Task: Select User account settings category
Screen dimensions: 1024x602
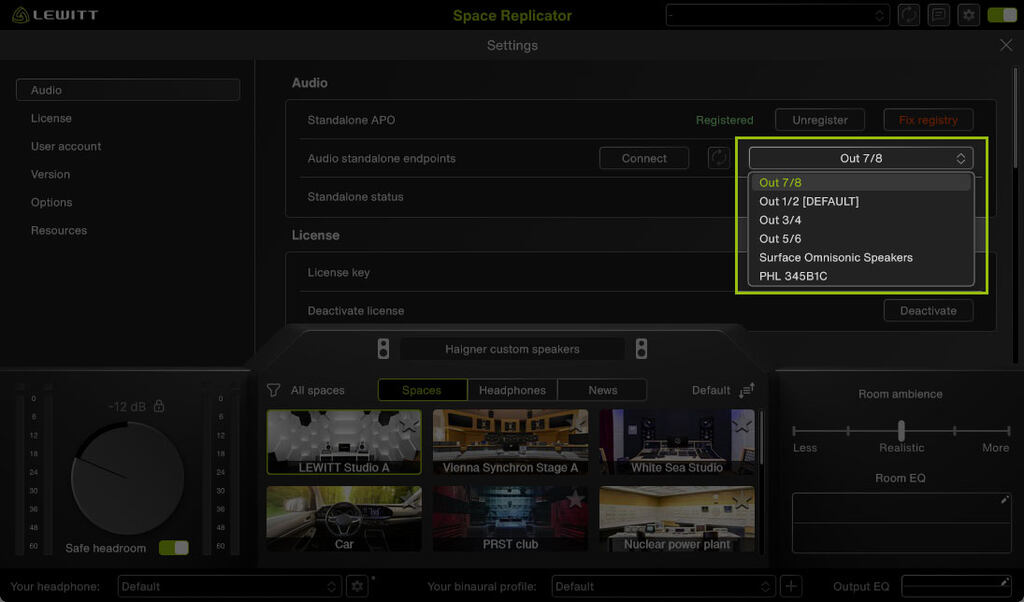Action: (66, 146)
